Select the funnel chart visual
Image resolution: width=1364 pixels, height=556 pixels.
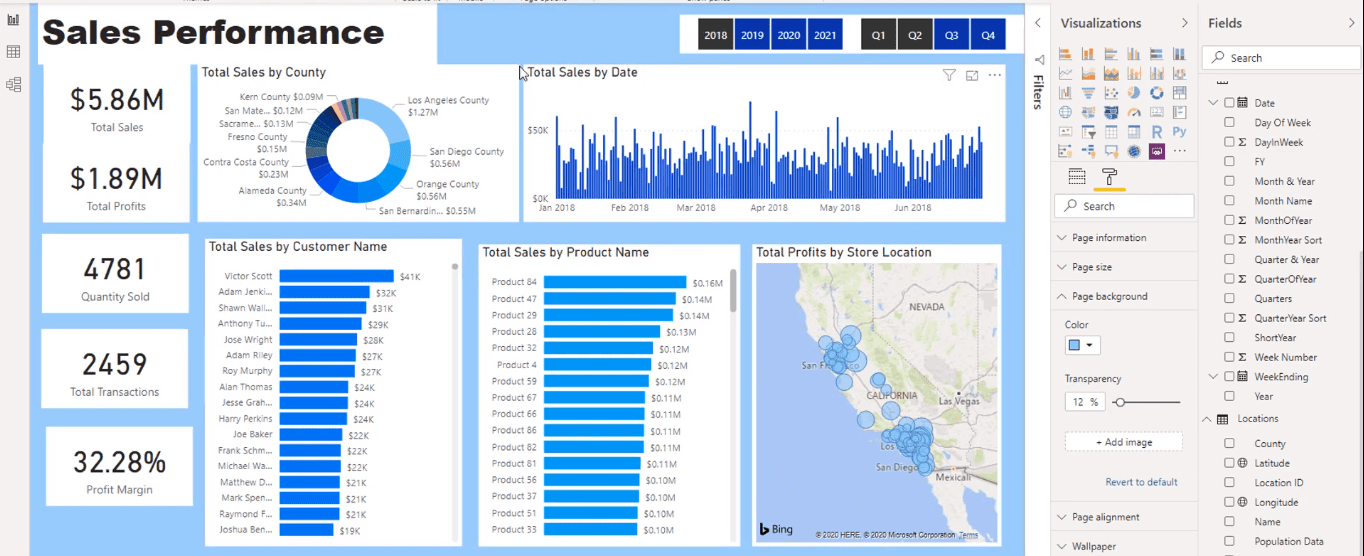tap(1088, 92)
